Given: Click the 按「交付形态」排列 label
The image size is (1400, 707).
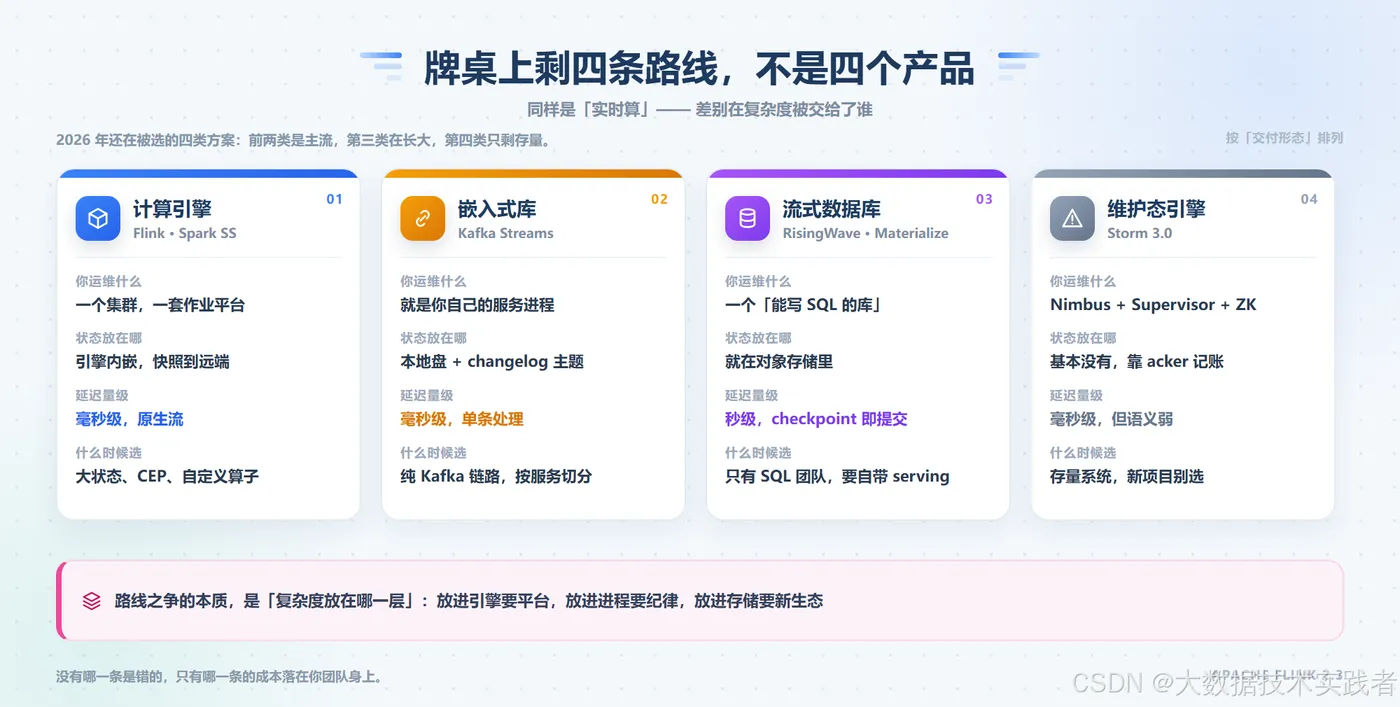Looking at the screenshot, I should point(1284,138).
